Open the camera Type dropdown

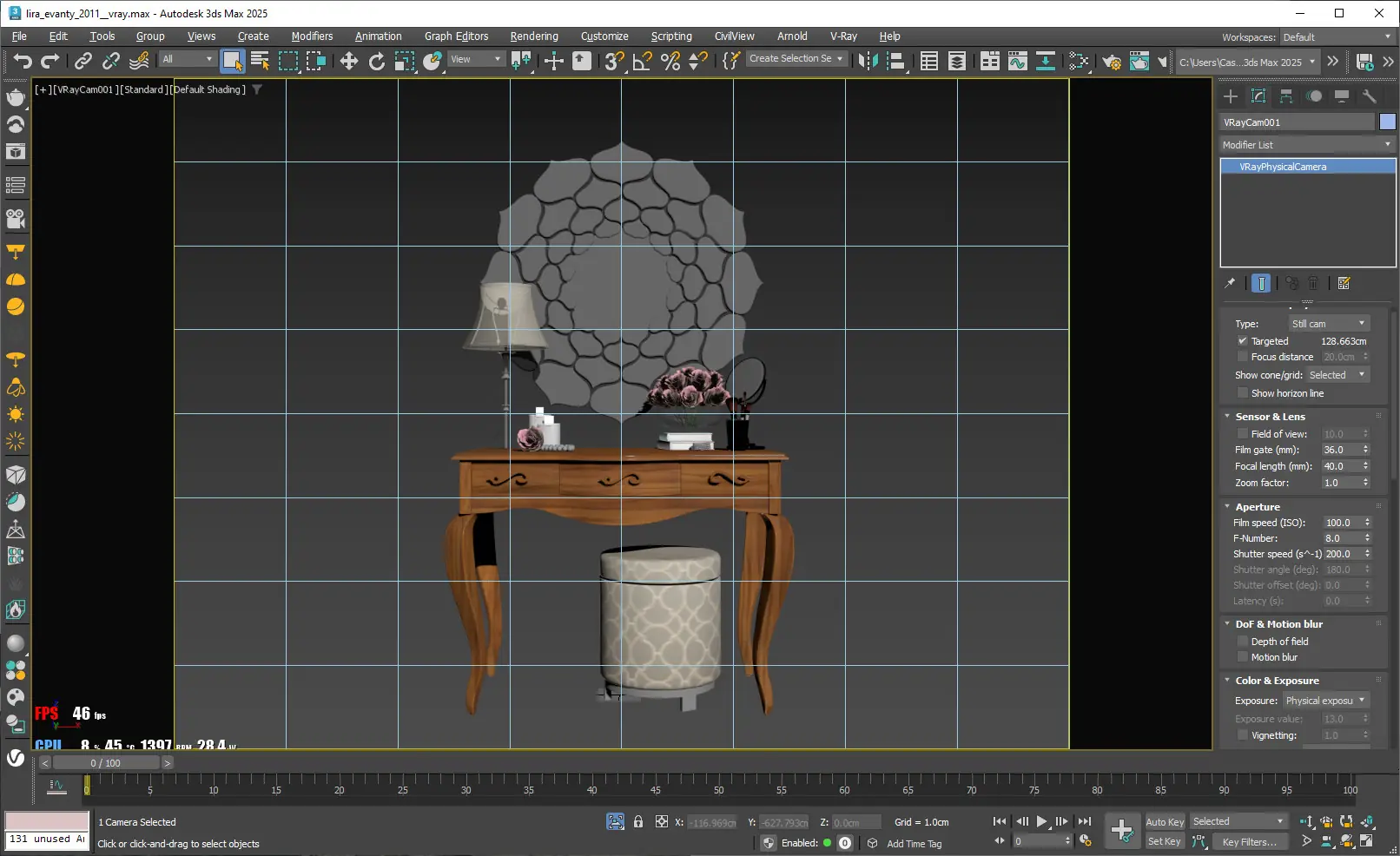click(1328, 324)
